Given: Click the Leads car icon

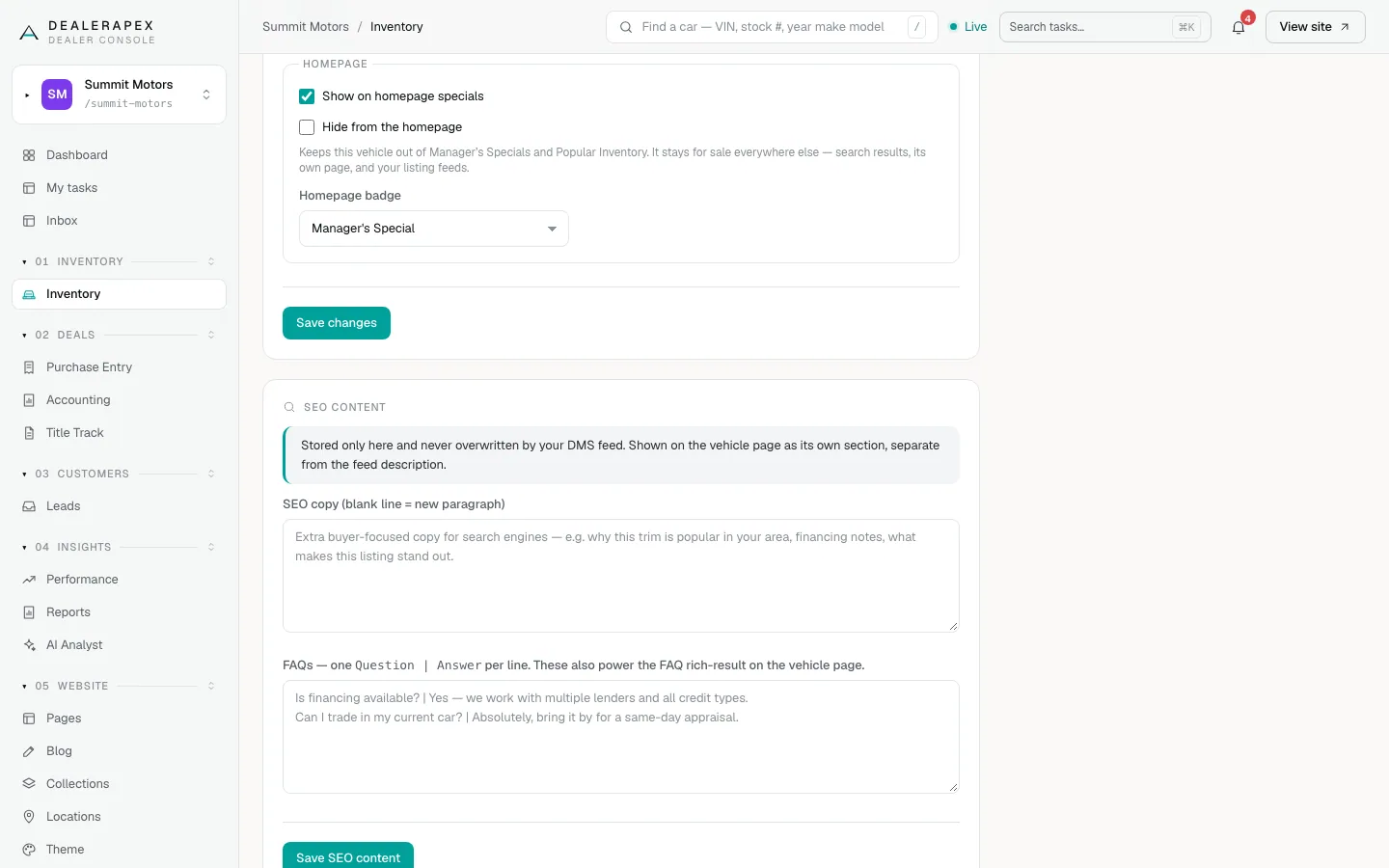Looking at the screenshot, I should pyautogui.click(x=29, y=506).
